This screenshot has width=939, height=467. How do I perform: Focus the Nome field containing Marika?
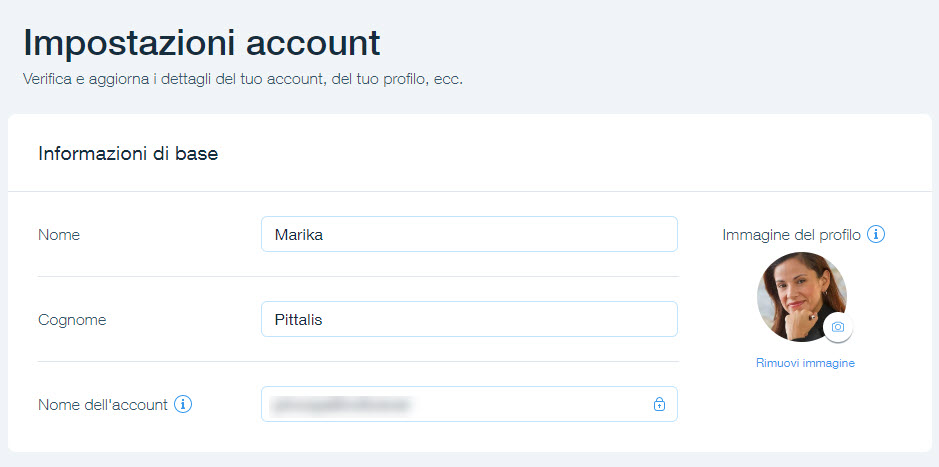(468, 235)
